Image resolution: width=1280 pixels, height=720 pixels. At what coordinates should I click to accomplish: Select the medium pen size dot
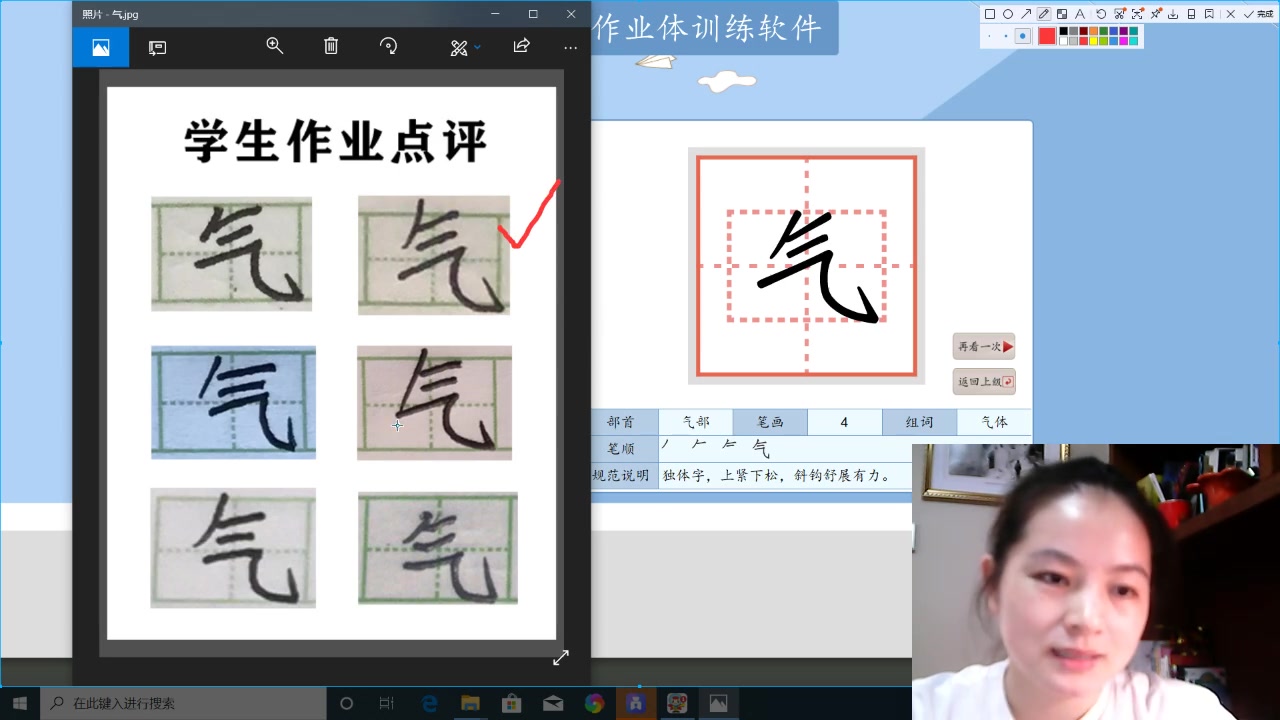pyautogui.click(x=1006, y=36)
